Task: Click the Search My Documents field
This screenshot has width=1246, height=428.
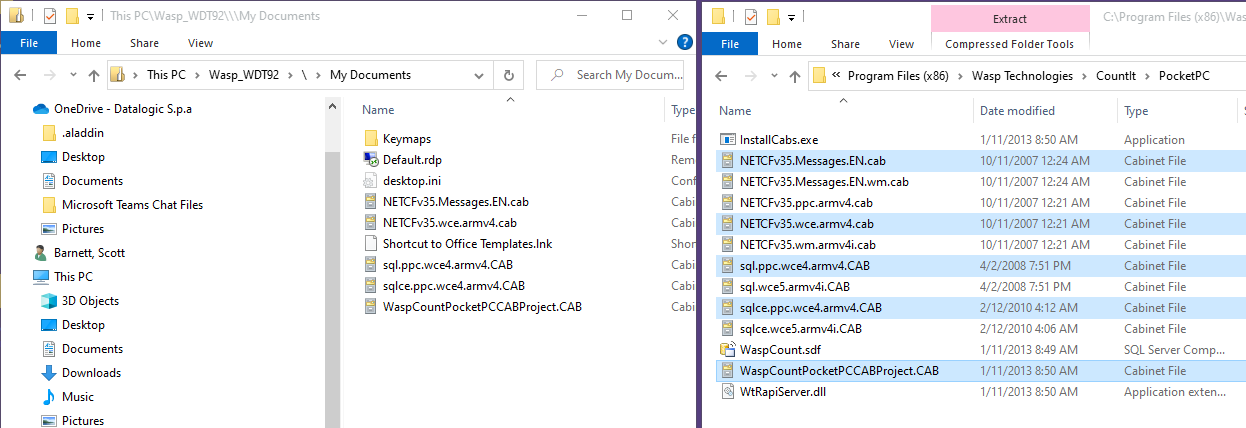Action: [x=610, y=75]
